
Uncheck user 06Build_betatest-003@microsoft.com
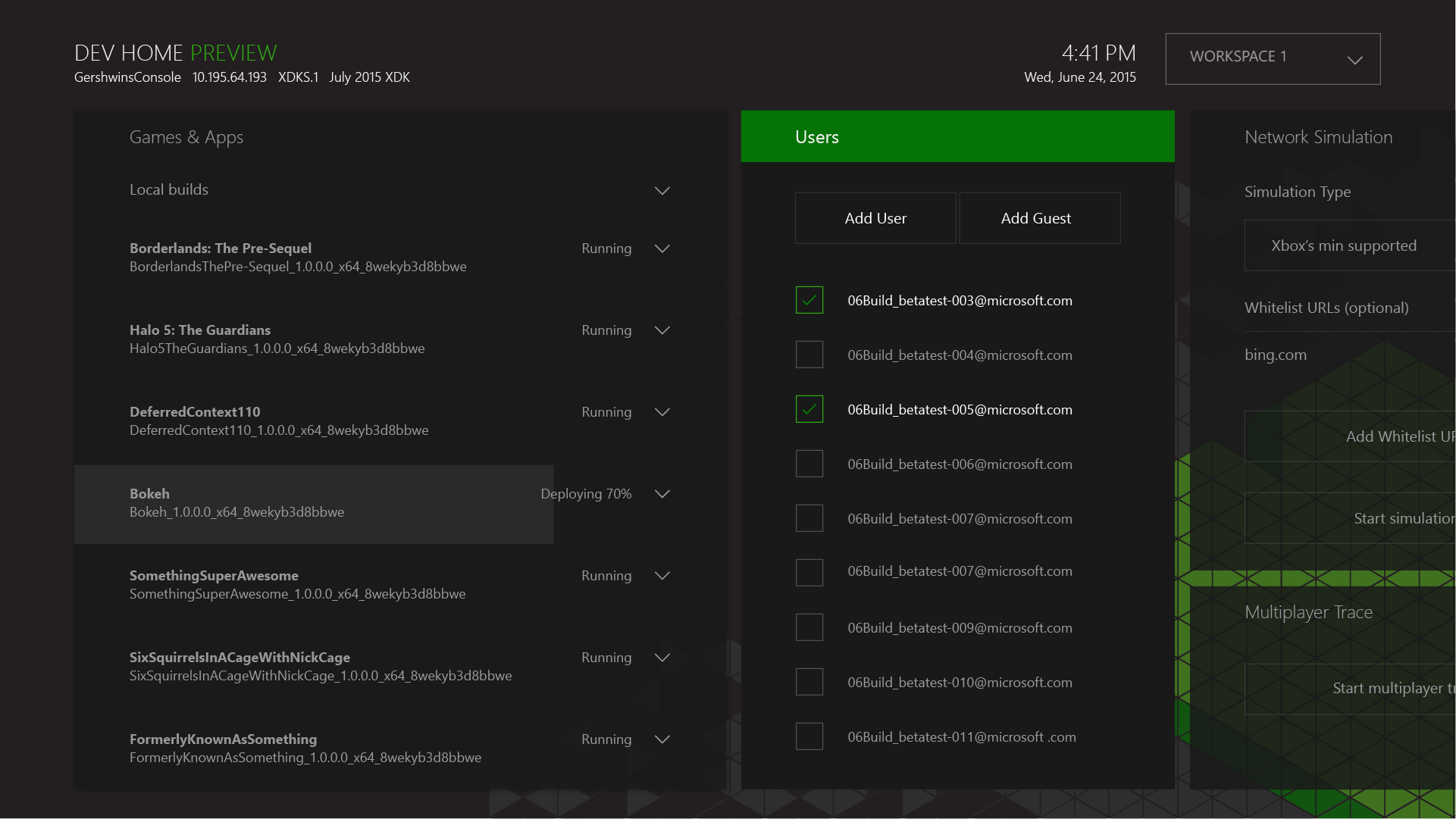click(809, 300)
